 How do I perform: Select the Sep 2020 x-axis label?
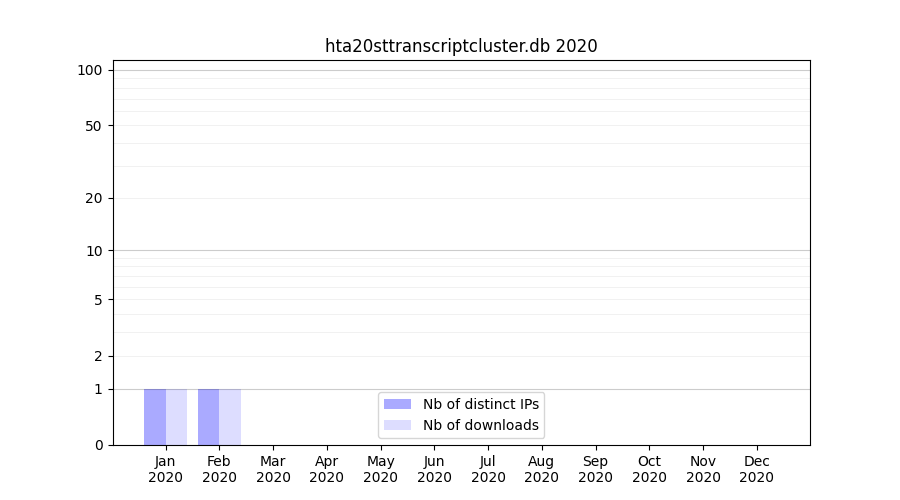point(595,469)
